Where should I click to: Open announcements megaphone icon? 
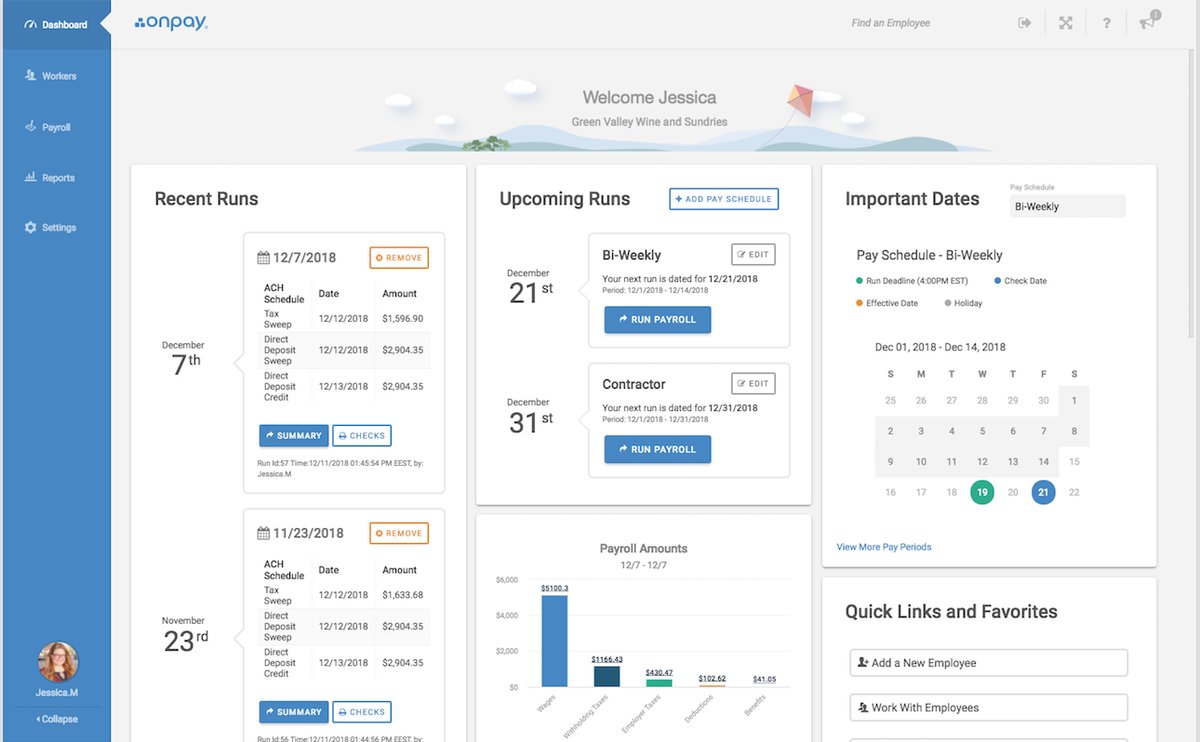click(1147, 22)
